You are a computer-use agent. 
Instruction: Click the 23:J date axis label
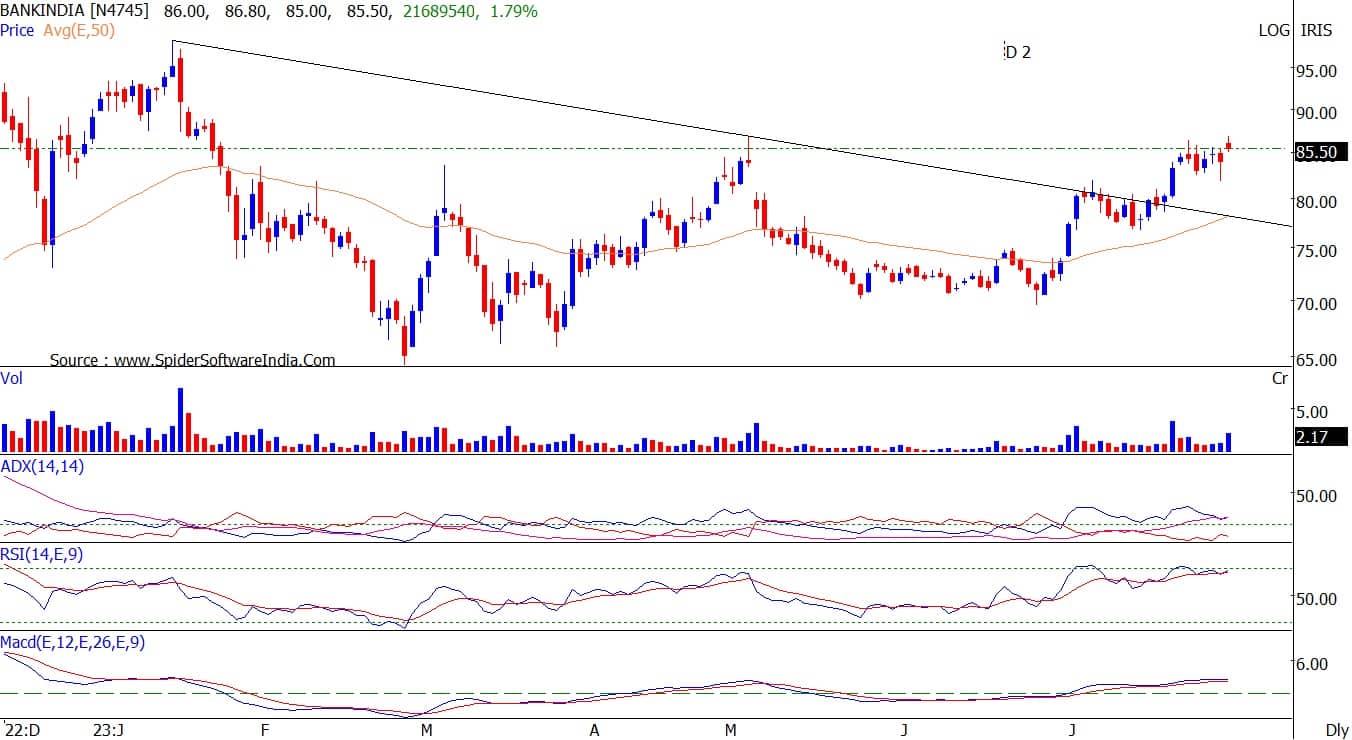[x=108, y=730]
